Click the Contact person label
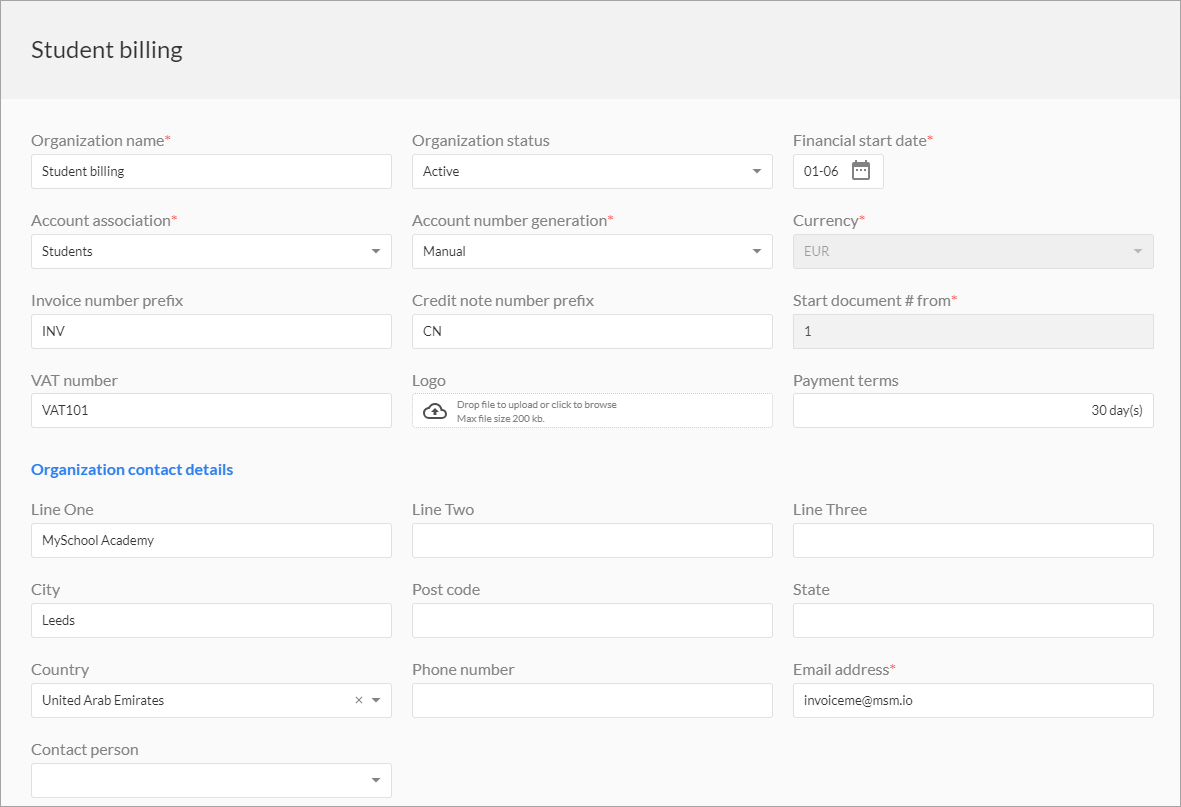The height and width of the screenshot is (807, 1181). [84, 750]
